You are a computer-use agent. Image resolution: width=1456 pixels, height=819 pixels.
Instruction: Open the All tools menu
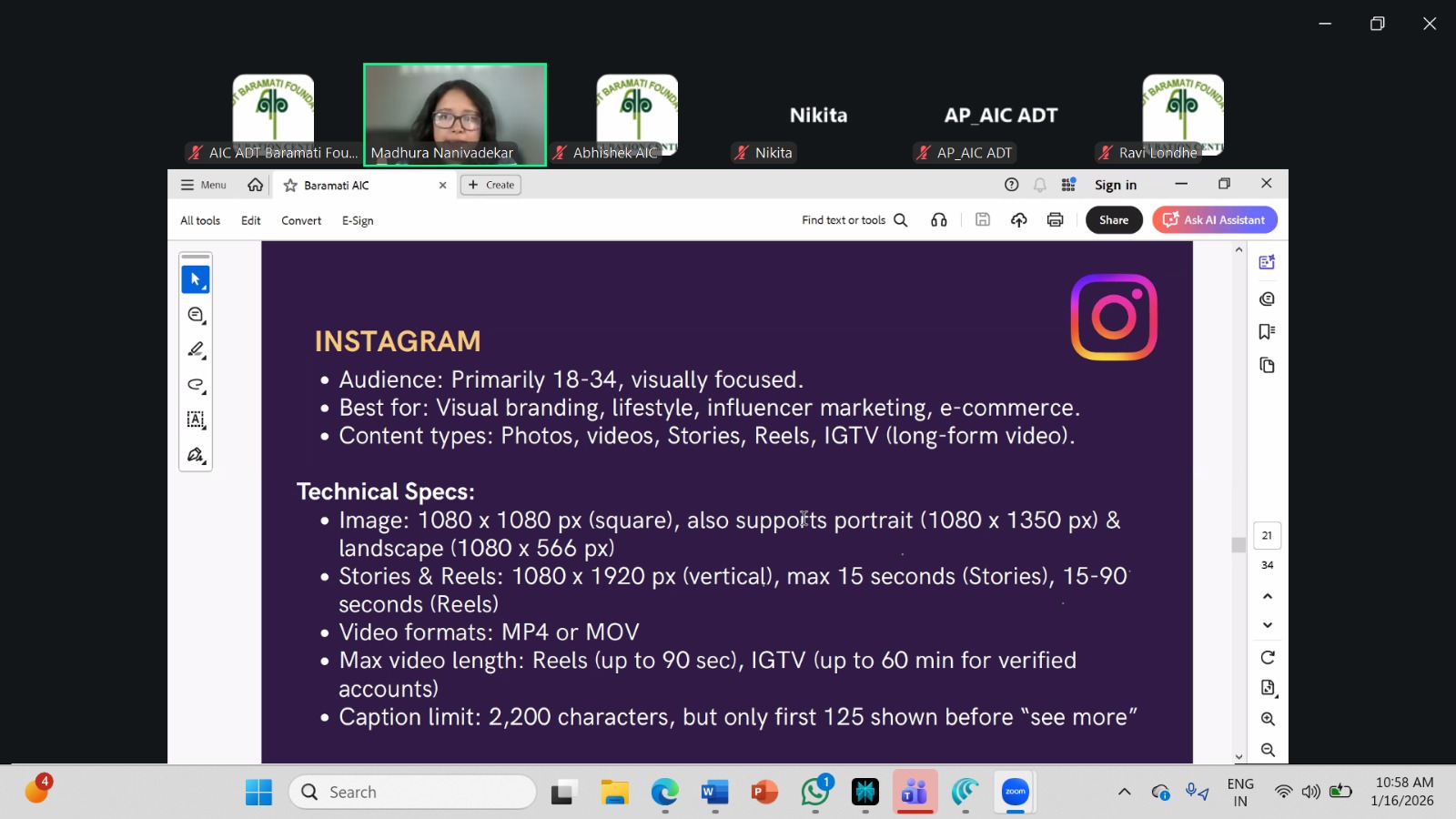click(x=200, y=221)
